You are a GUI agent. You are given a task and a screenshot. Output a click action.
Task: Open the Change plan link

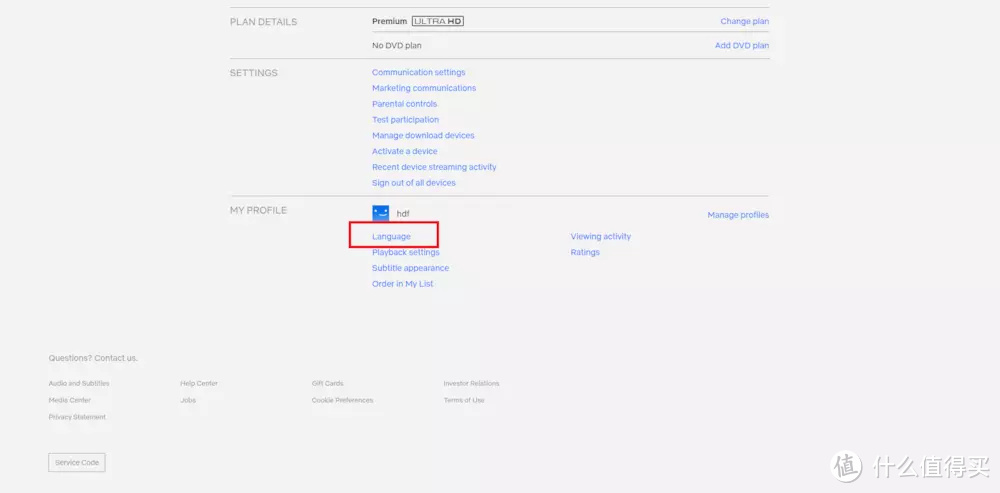pos(744,21)
